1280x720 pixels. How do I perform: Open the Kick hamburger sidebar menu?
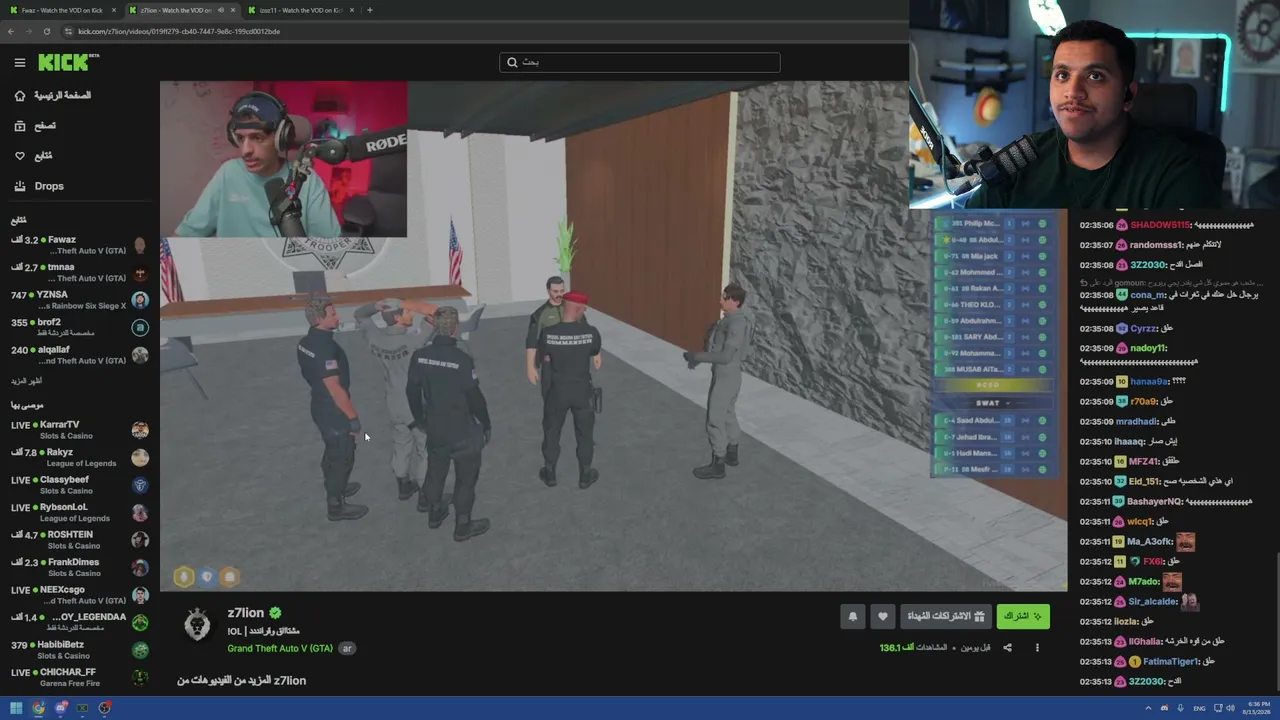pos(19,62)
